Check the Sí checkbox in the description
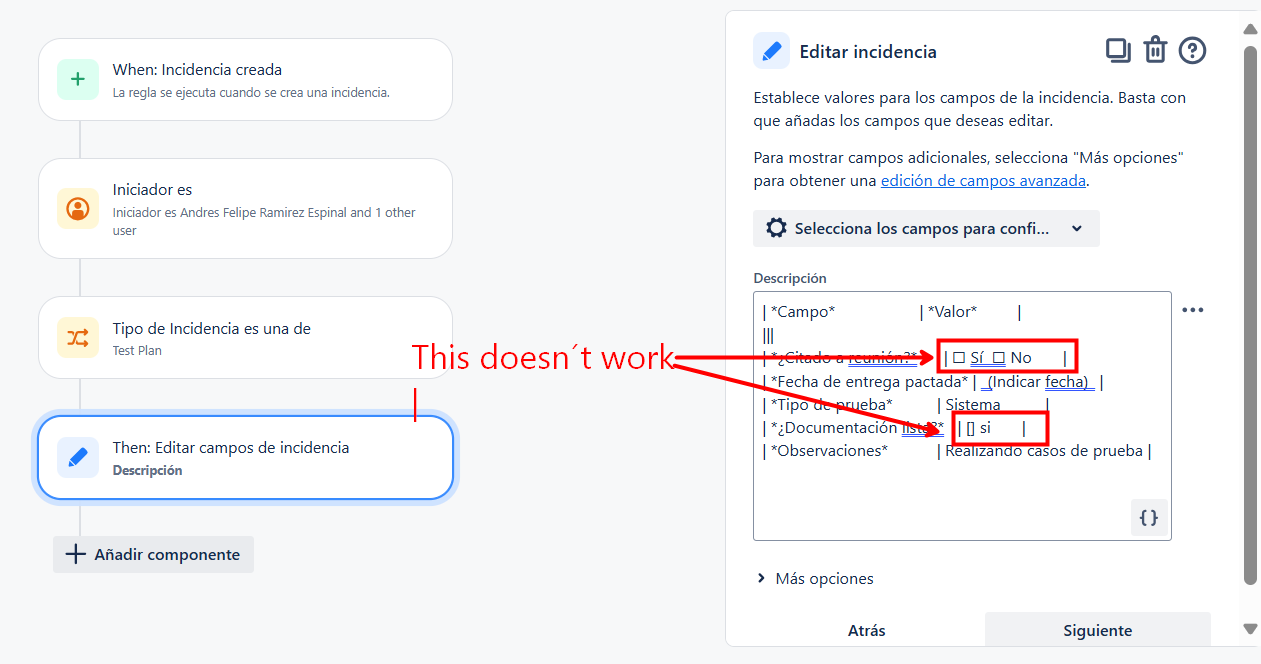1261x664 pixels. click(x=958, y=356)
